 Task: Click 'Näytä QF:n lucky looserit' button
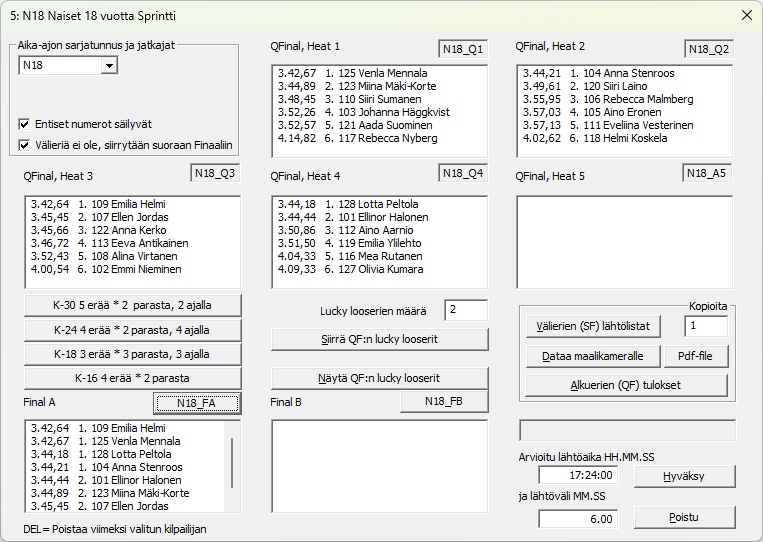pos(379,378)
